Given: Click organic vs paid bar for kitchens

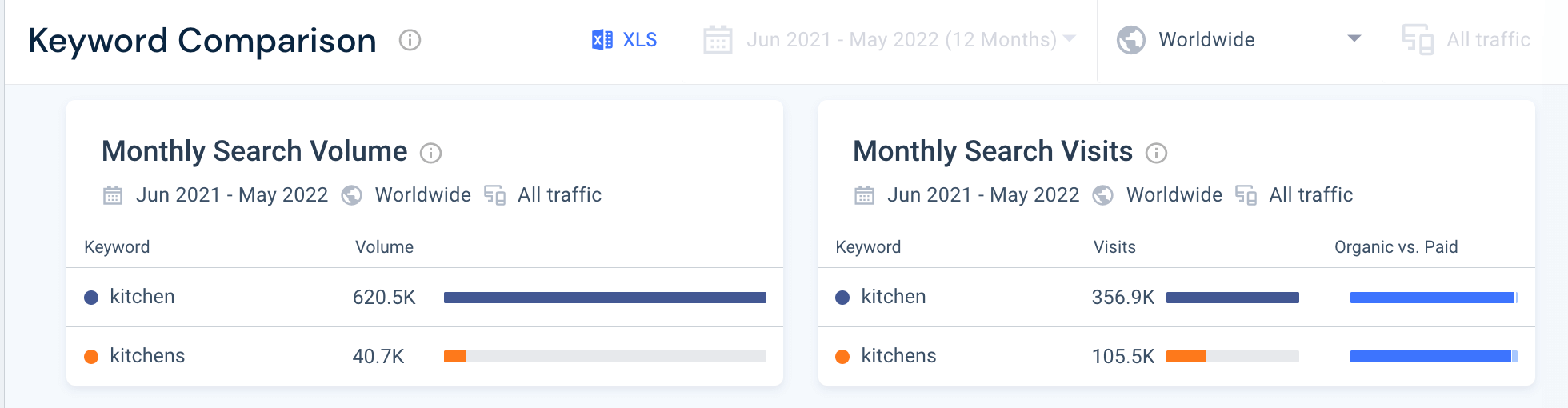Looking at the screenshot, I should tap(1432, 357).
